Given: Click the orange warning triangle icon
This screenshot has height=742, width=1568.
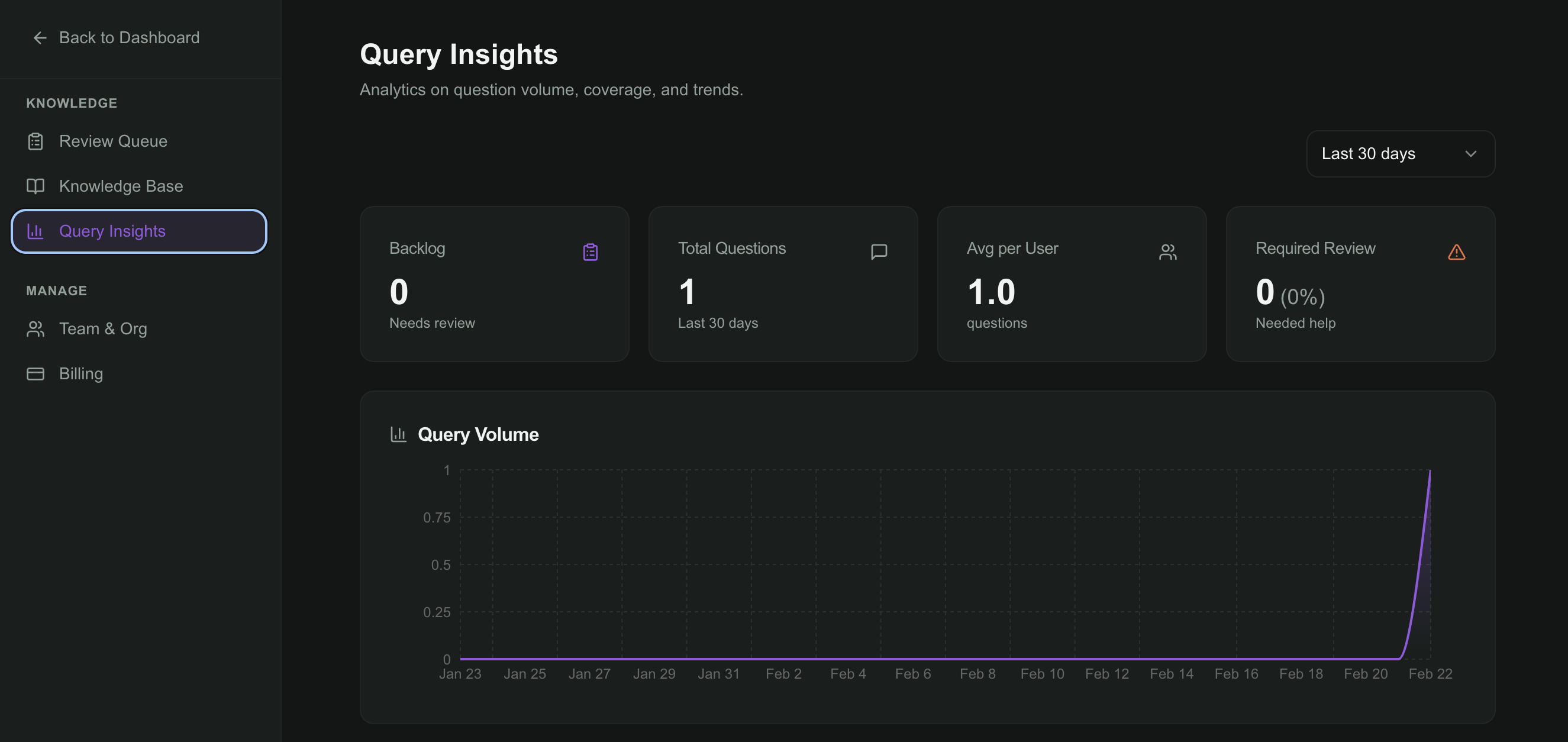Looking at the screenshot, I should [1456, 252].
